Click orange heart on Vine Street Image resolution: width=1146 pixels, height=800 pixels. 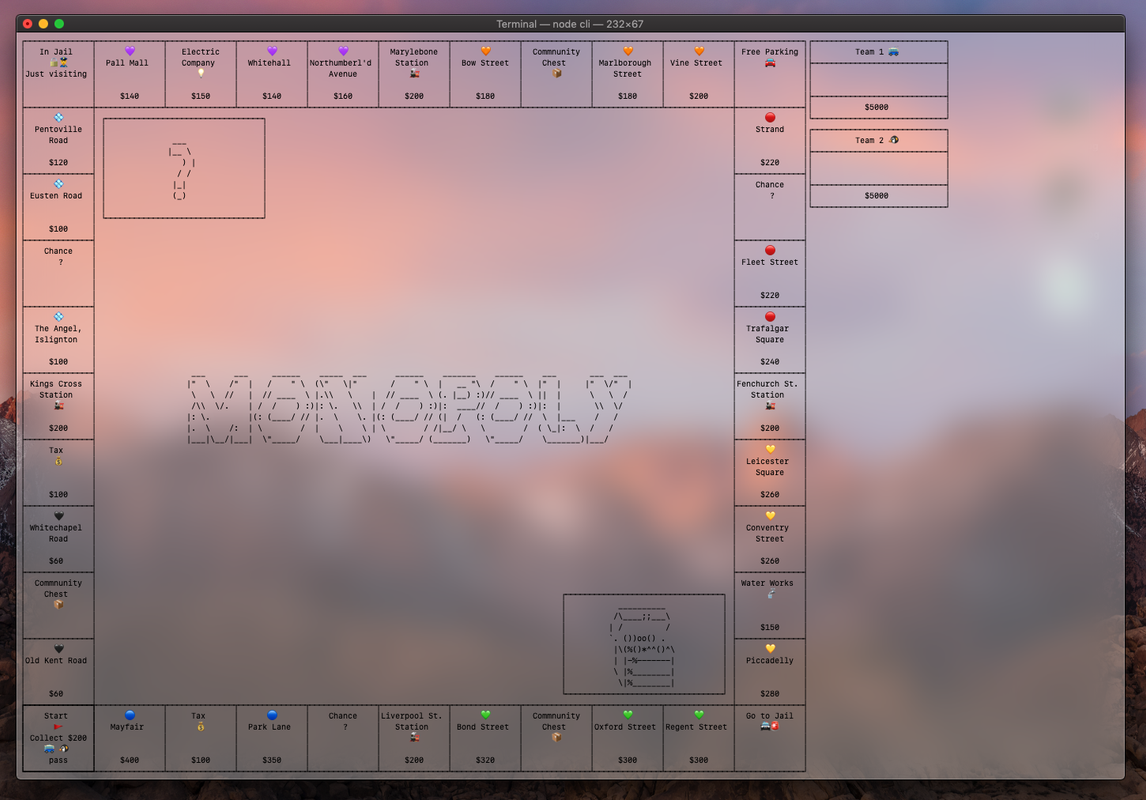(x=699, y=51)
